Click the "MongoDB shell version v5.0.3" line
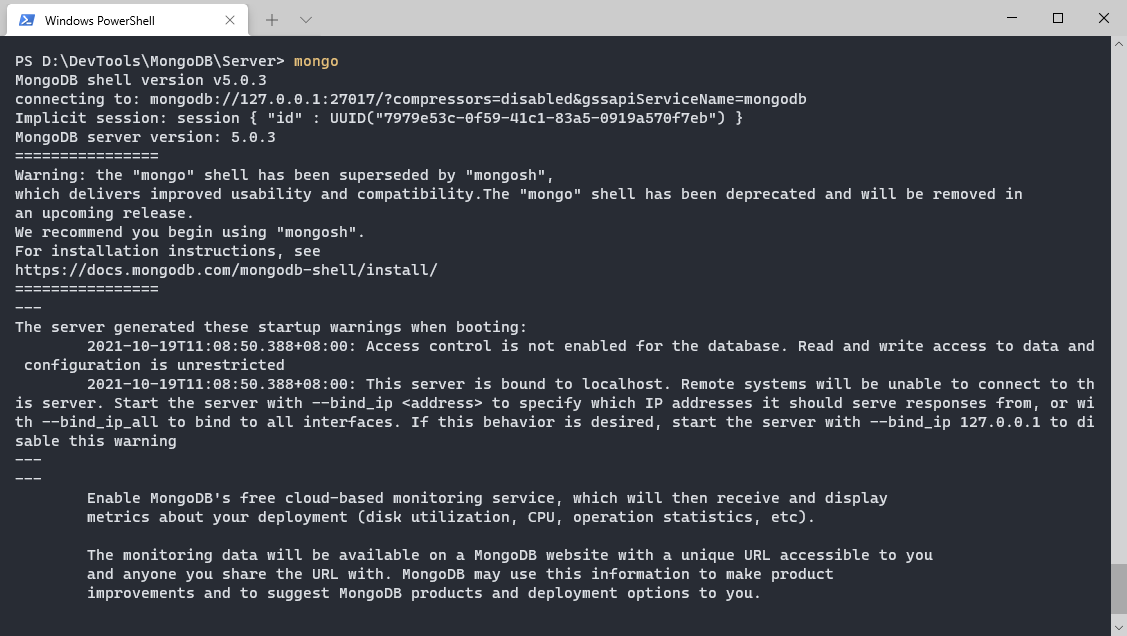The height and width of the screenshot is (636, 1127). tap(140, 80)
